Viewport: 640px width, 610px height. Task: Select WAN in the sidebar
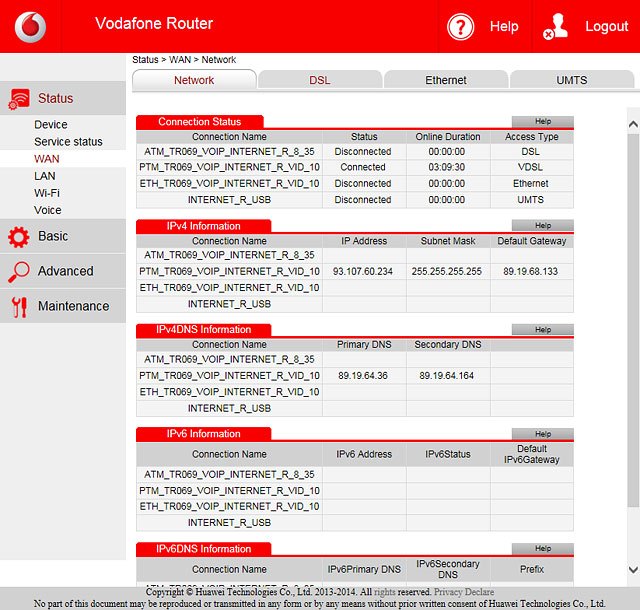(x=47, y=159)
